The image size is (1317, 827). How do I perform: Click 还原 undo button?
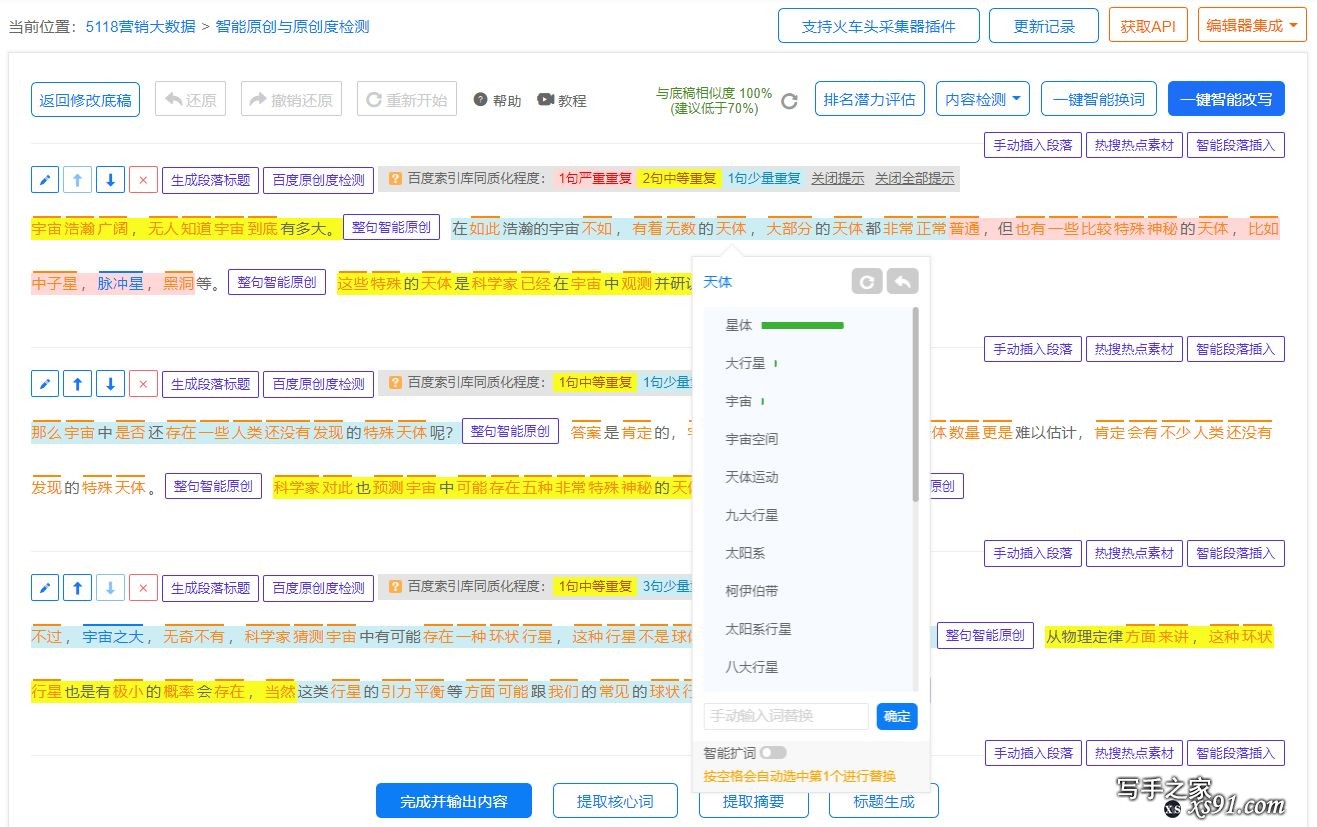190,100
